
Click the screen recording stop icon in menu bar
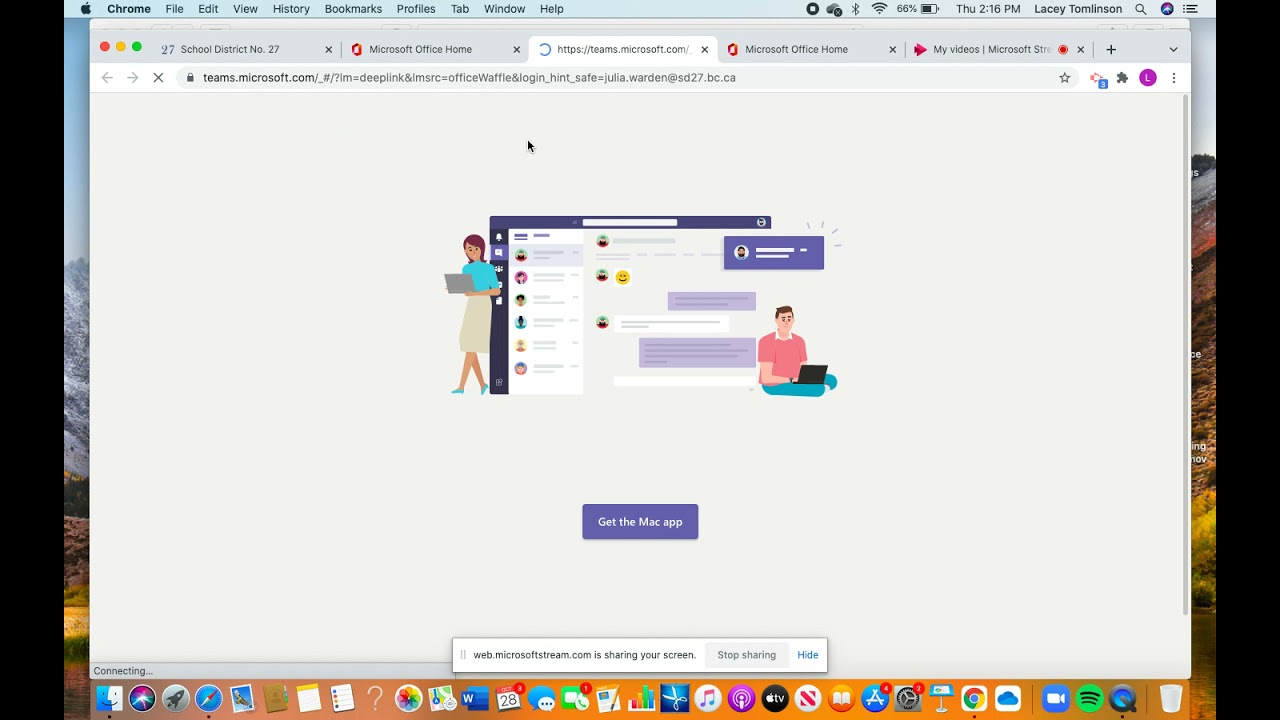813,9
